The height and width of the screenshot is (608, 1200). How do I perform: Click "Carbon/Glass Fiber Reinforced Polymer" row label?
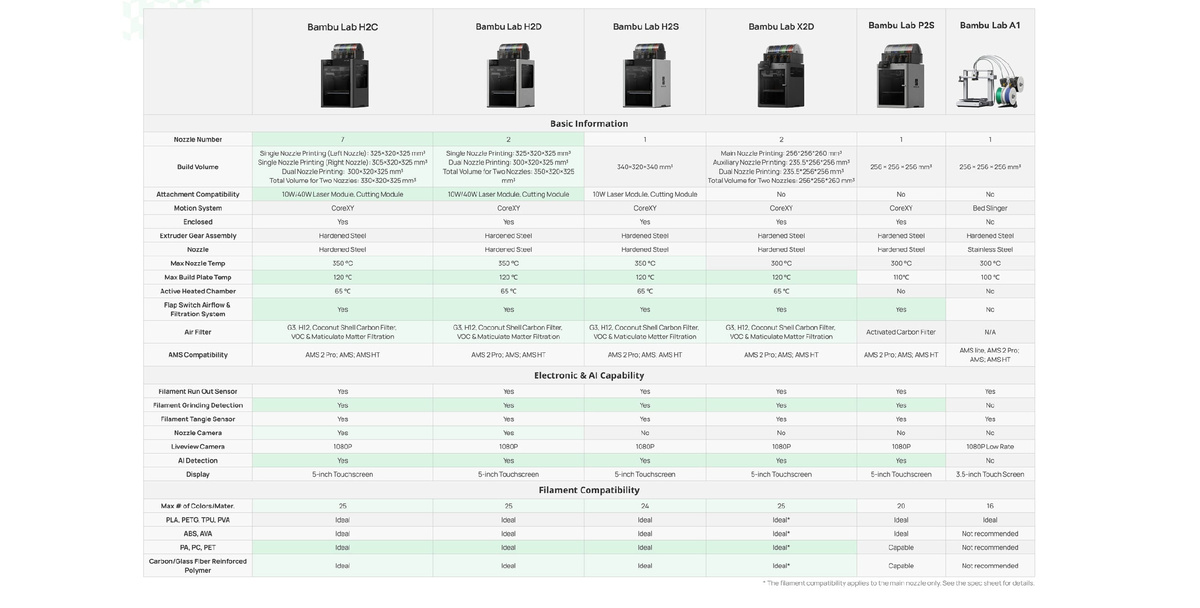pos(198,566)
